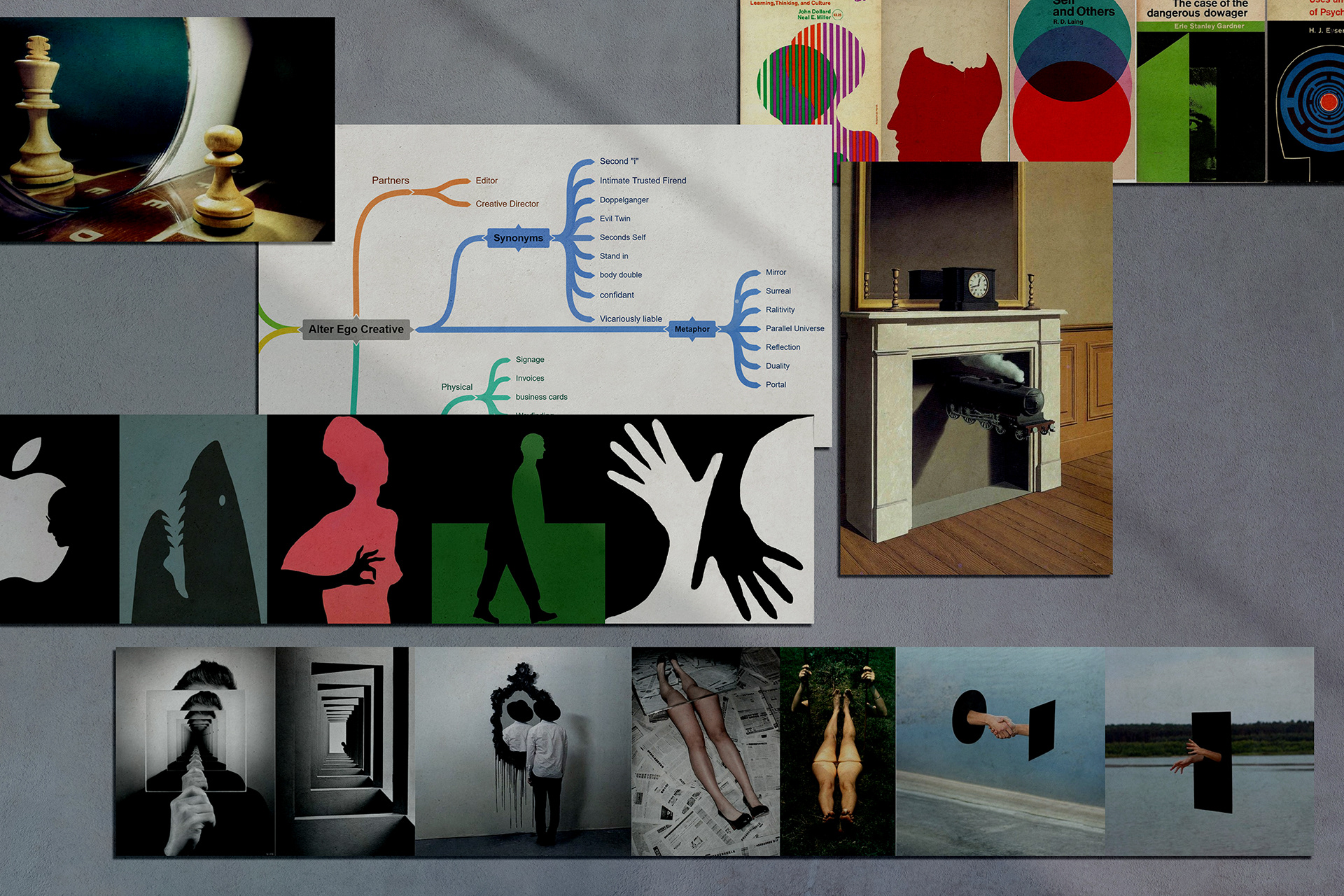Select the Alter Ego Creative root node
This screenshot has width=1344, height=896.
coord(356,329)
